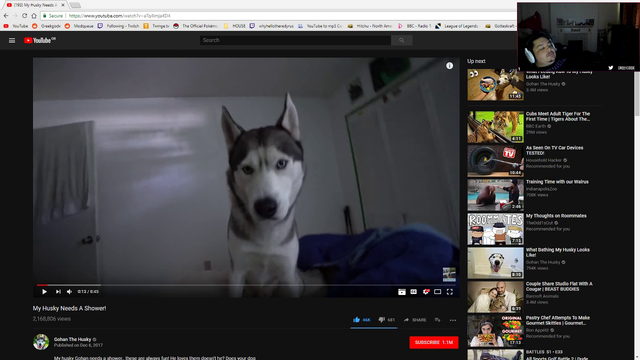Click the search magnifier button
Screen dimensions: 640x360
pos(402,40)
